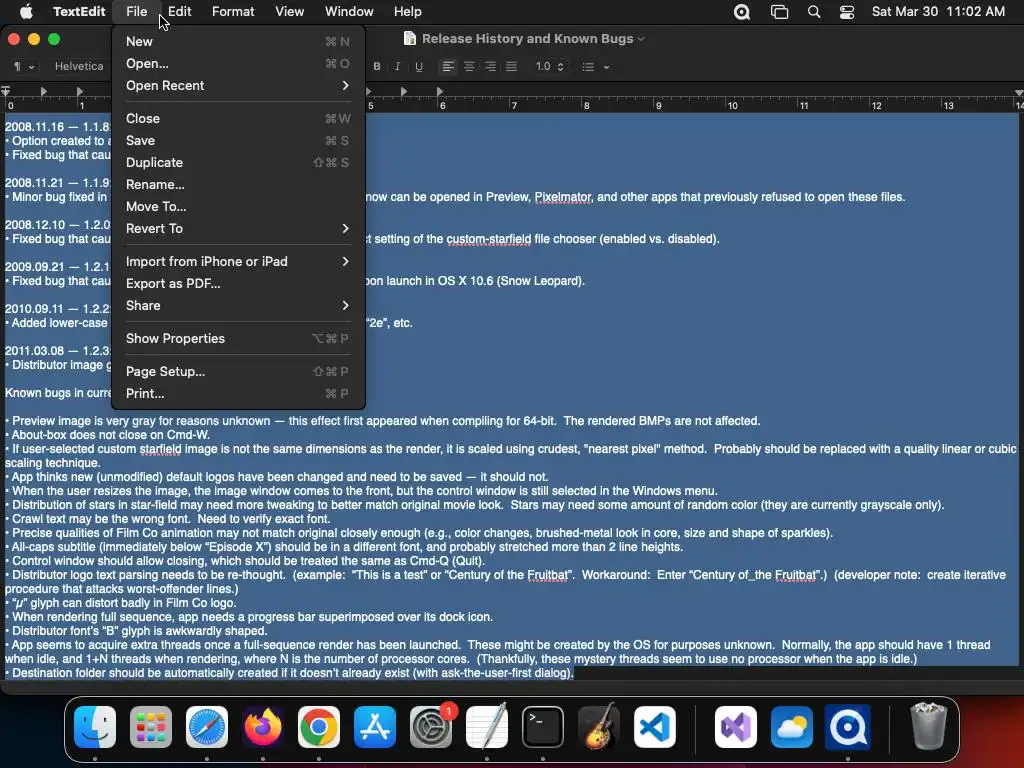Image resolution: width=1024 pixels, height=768 pixels.
Task: Select Move To... menu item
Action: coord(238,206)
